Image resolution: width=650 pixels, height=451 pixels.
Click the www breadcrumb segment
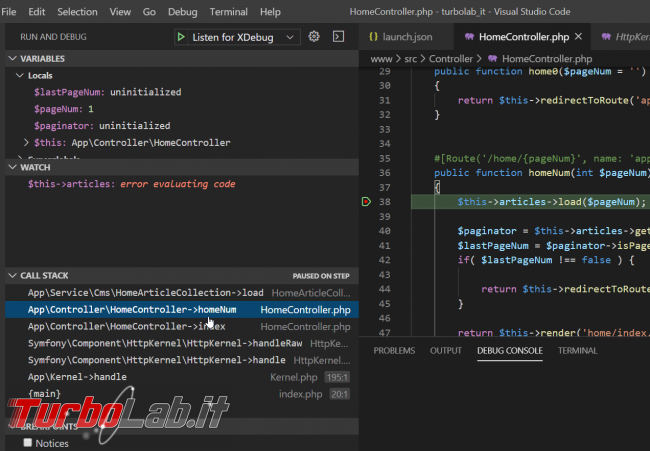click(x=381, y=59)
